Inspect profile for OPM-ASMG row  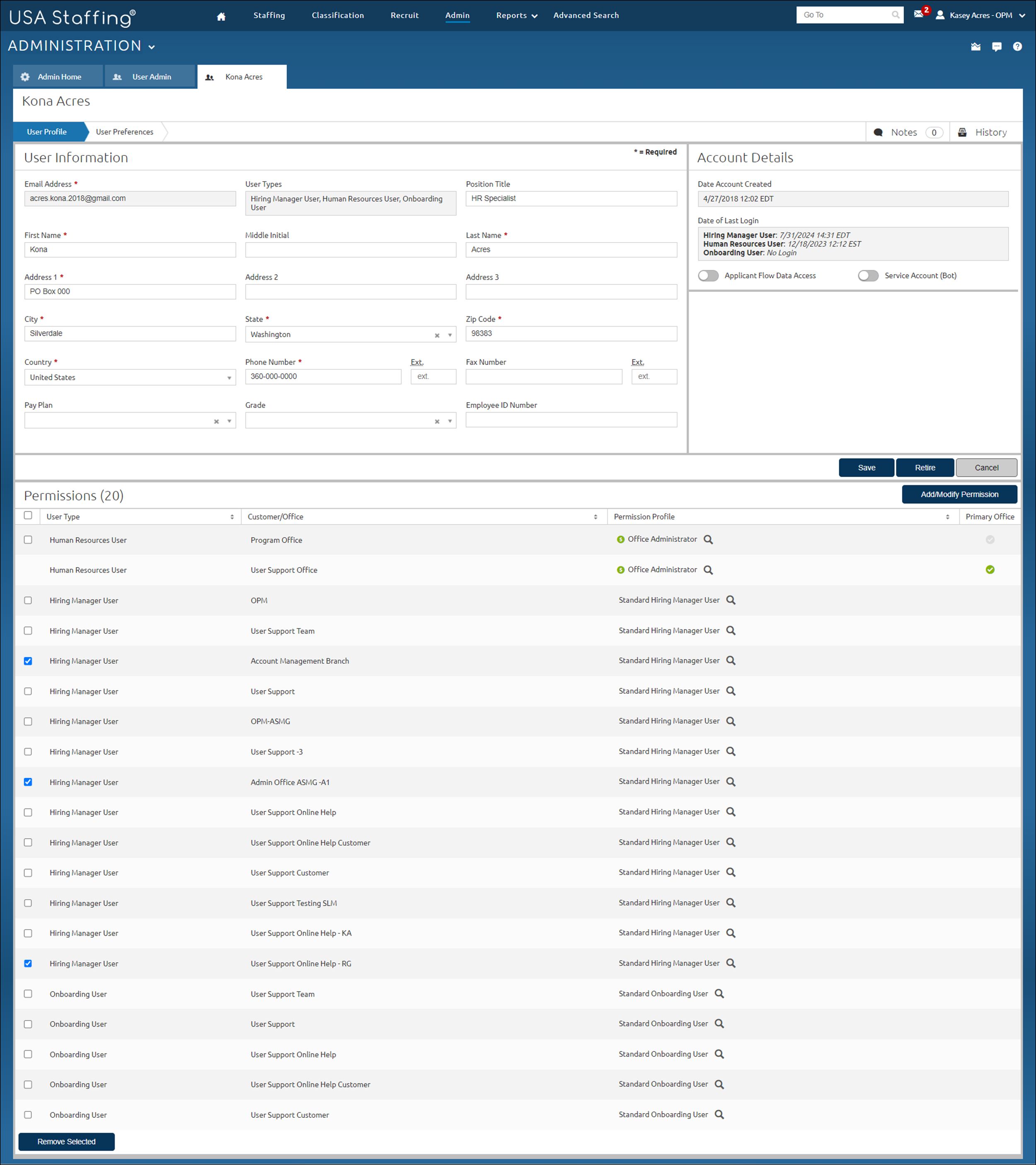pos(731,721)
